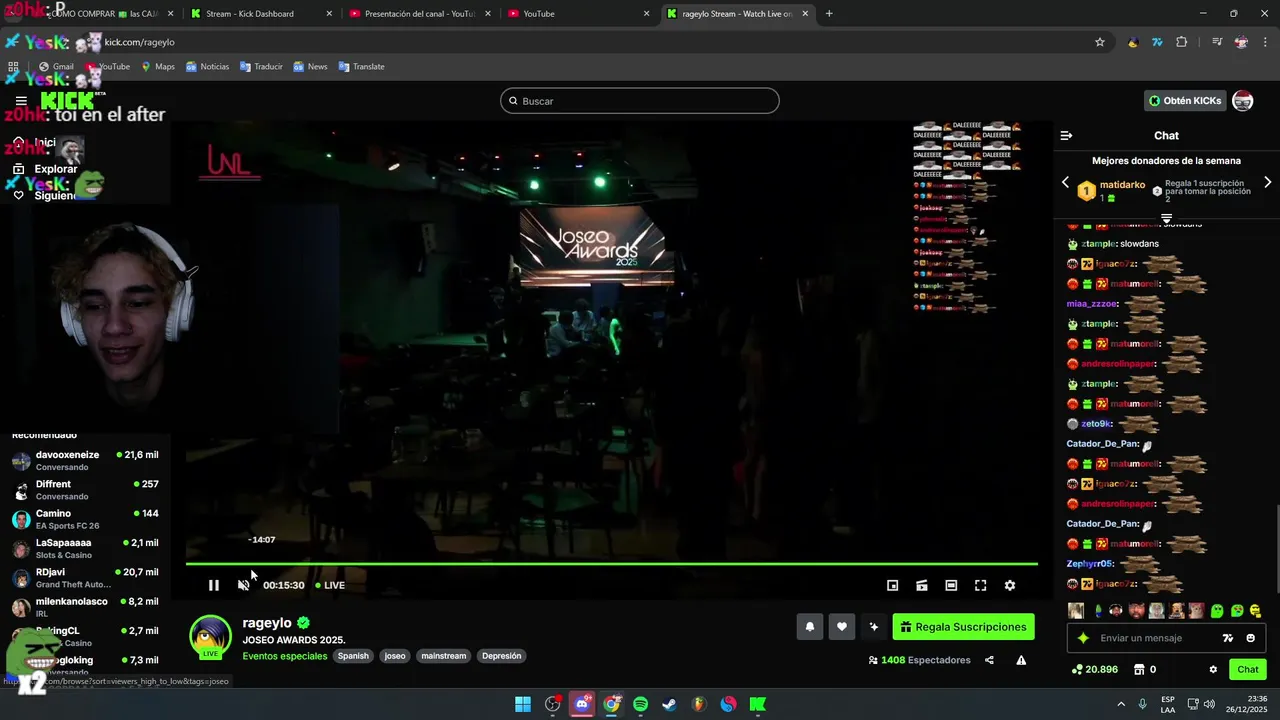The width and height of the screenshot is (1280, 720).
Task: Select the Spanish tag
Action: (353, 656)
